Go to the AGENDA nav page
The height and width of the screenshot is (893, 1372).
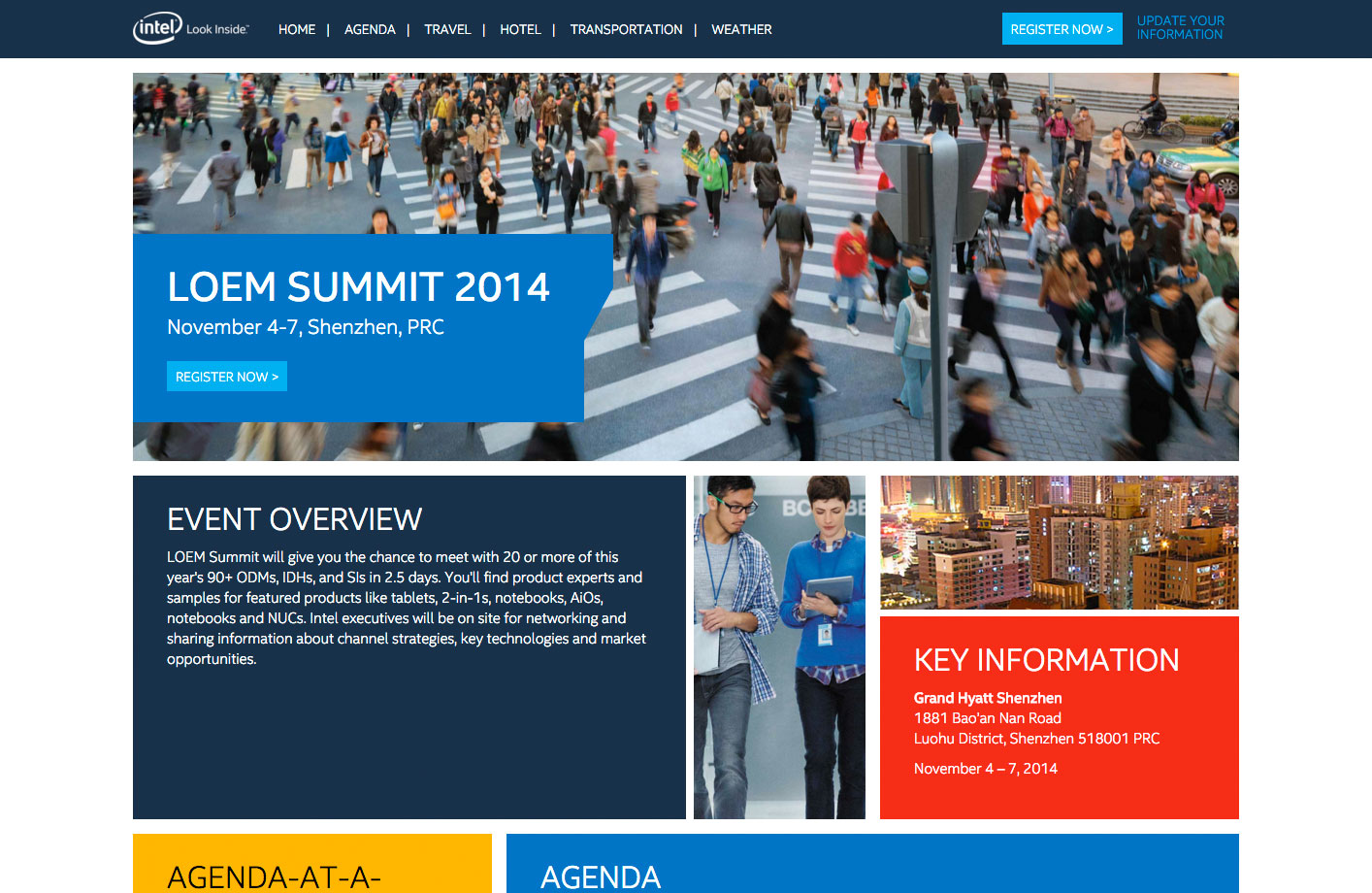(x=370, y=29)
